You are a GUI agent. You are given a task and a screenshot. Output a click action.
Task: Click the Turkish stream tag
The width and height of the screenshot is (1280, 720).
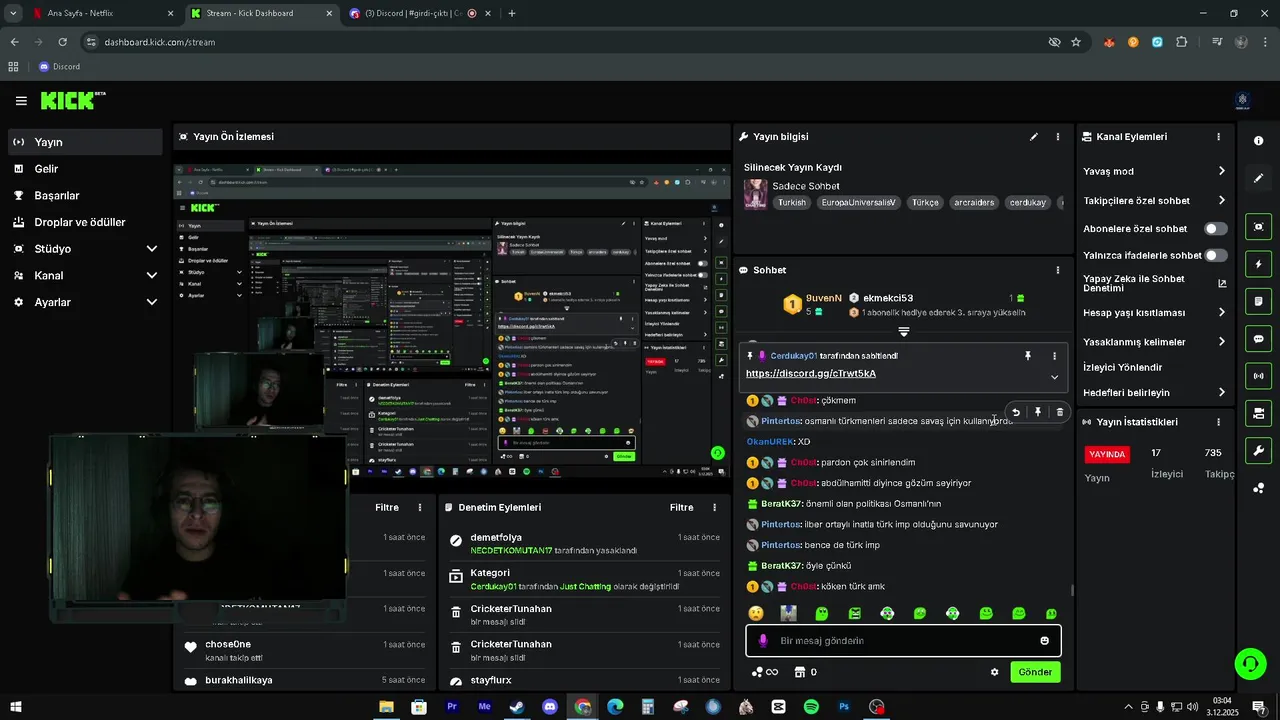click(792, 202)
